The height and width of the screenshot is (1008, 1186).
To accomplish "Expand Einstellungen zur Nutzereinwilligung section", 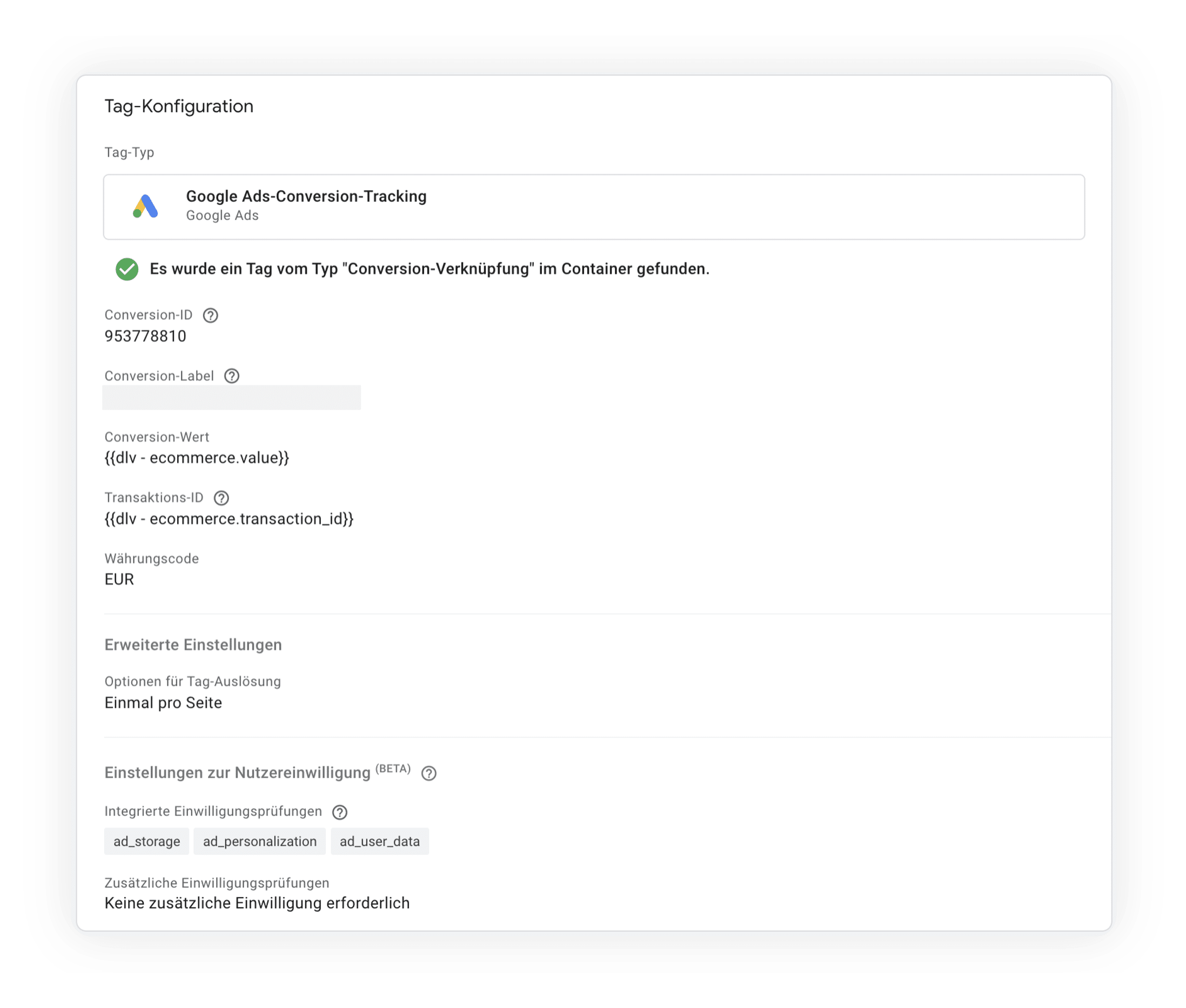I will pyautogui.click(x=237, y=772).
